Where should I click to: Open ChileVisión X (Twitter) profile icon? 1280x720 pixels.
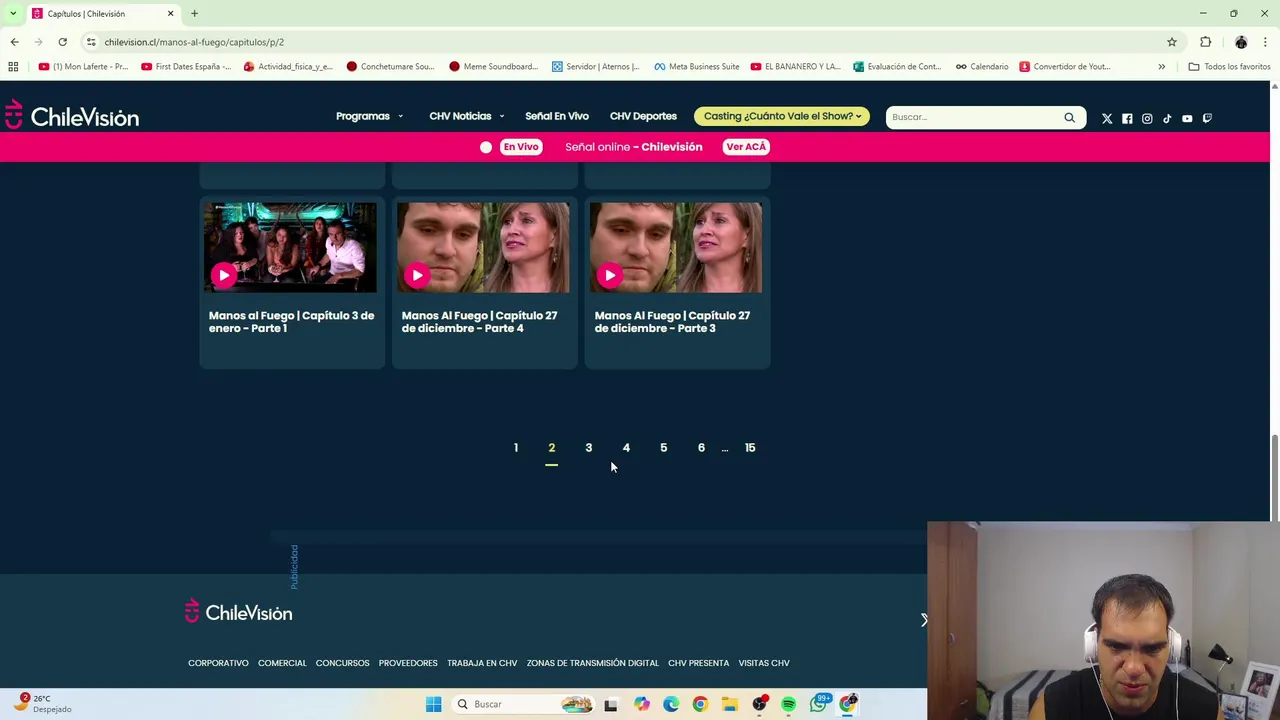[1107, 118]
